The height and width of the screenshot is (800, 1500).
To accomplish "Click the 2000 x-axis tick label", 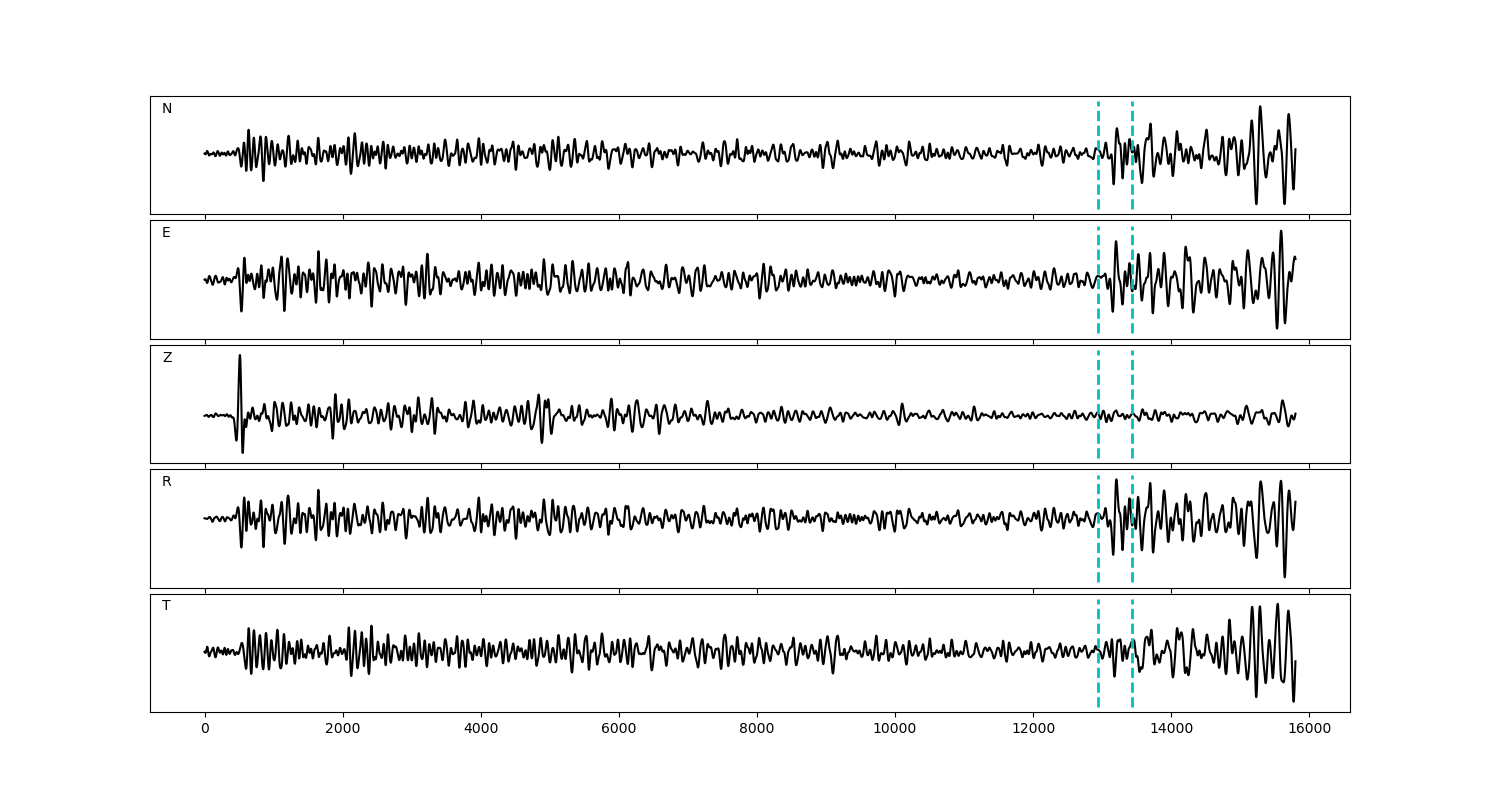I will tap(343, 729).
